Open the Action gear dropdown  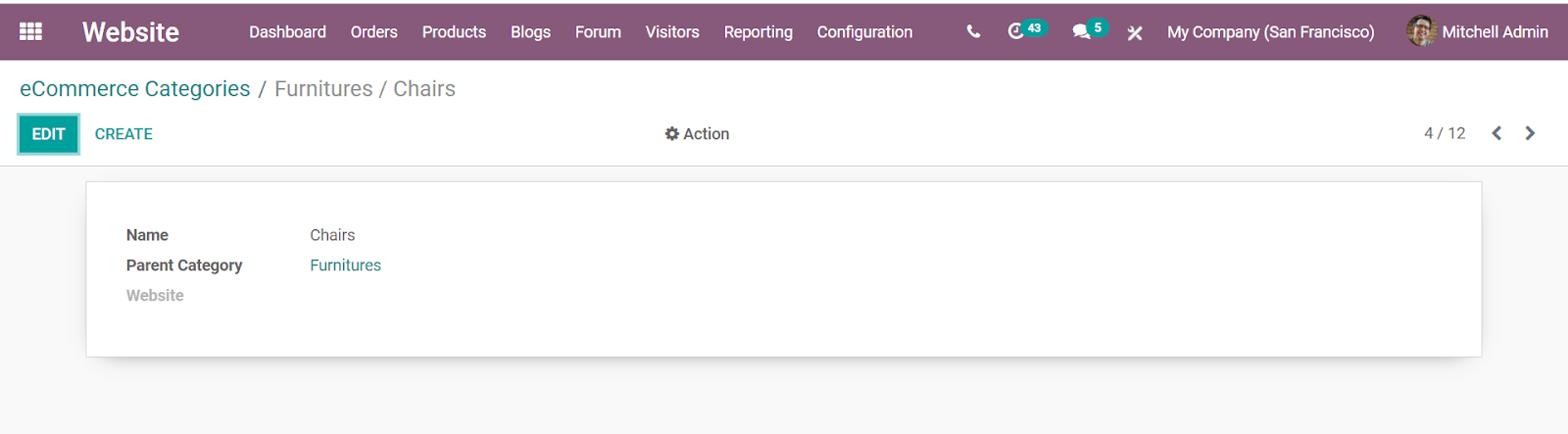[x=697, y=134]
